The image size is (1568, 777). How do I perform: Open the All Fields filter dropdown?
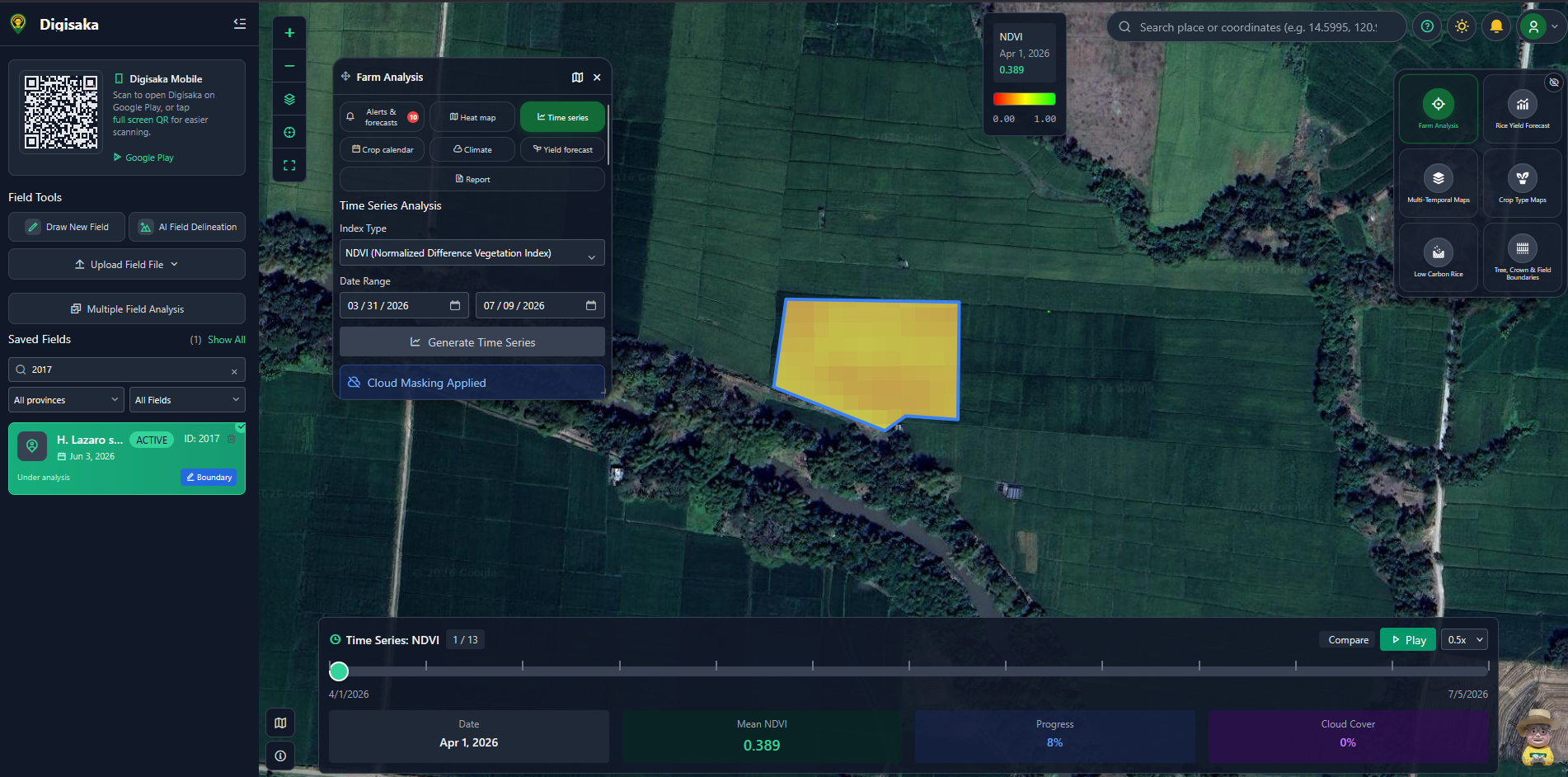coord(187,400)
